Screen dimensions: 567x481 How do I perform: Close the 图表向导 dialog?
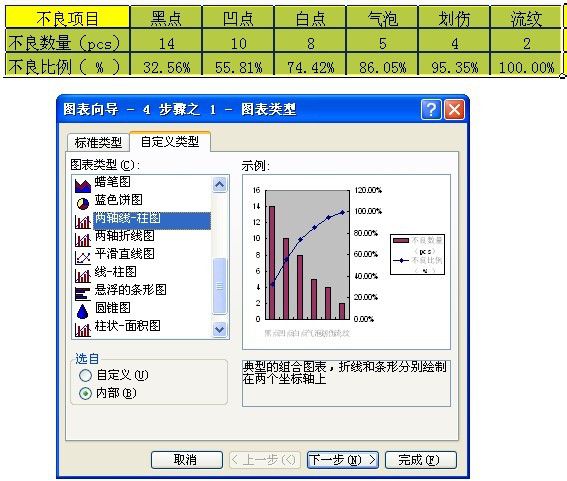point(454,109)
